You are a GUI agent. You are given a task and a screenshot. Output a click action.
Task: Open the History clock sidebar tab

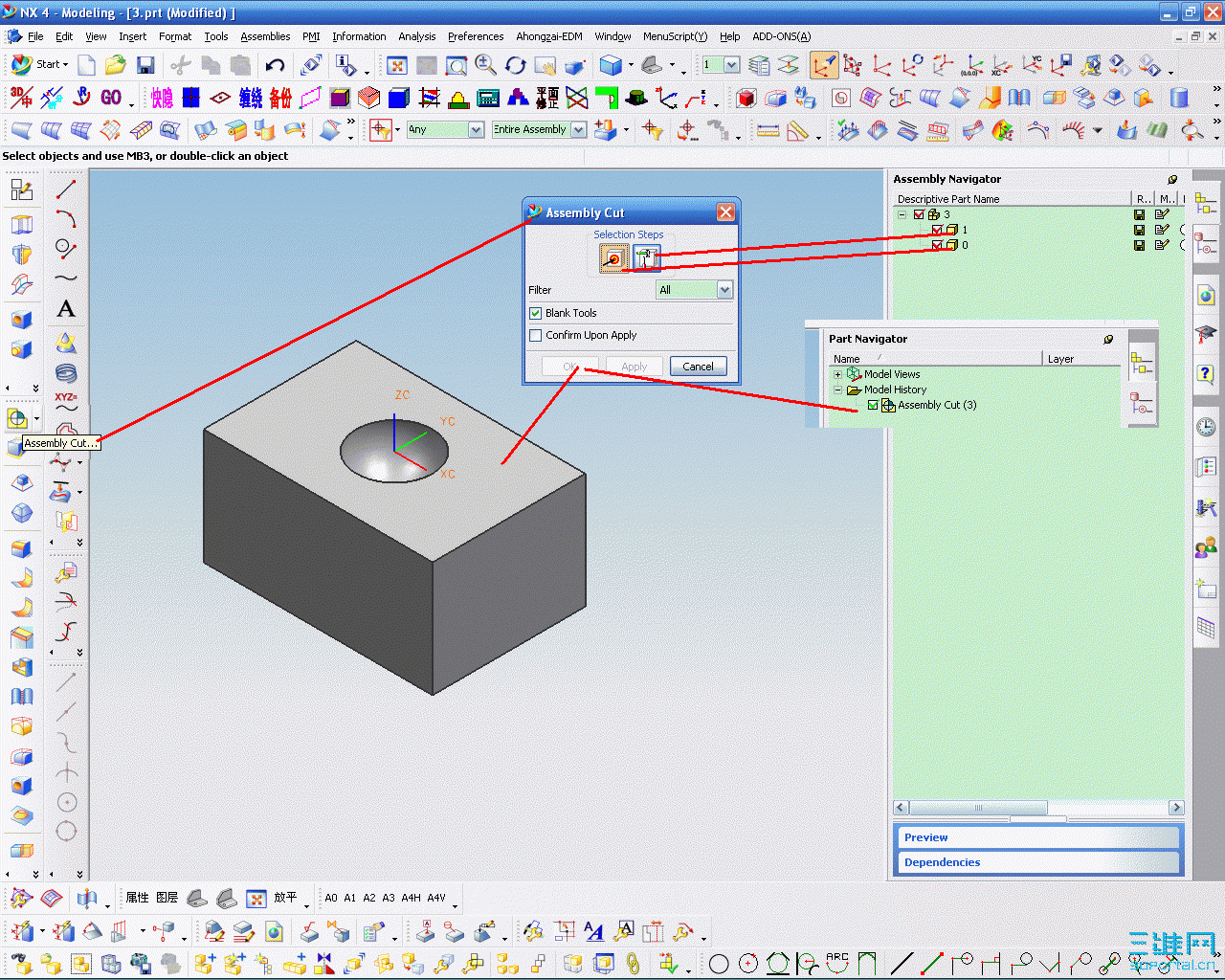pyautogui.click(x=1206, y=427)
